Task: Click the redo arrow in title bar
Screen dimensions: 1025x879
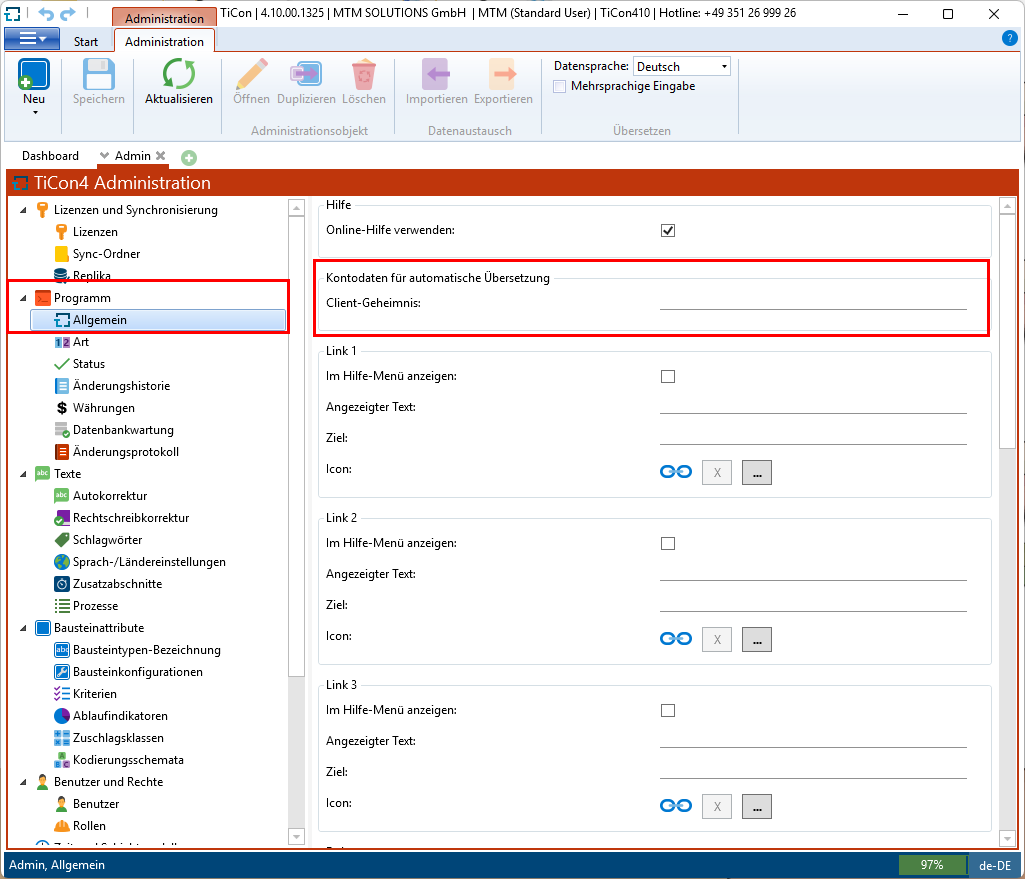Action: pyautogui.click(x=67, y=13)
